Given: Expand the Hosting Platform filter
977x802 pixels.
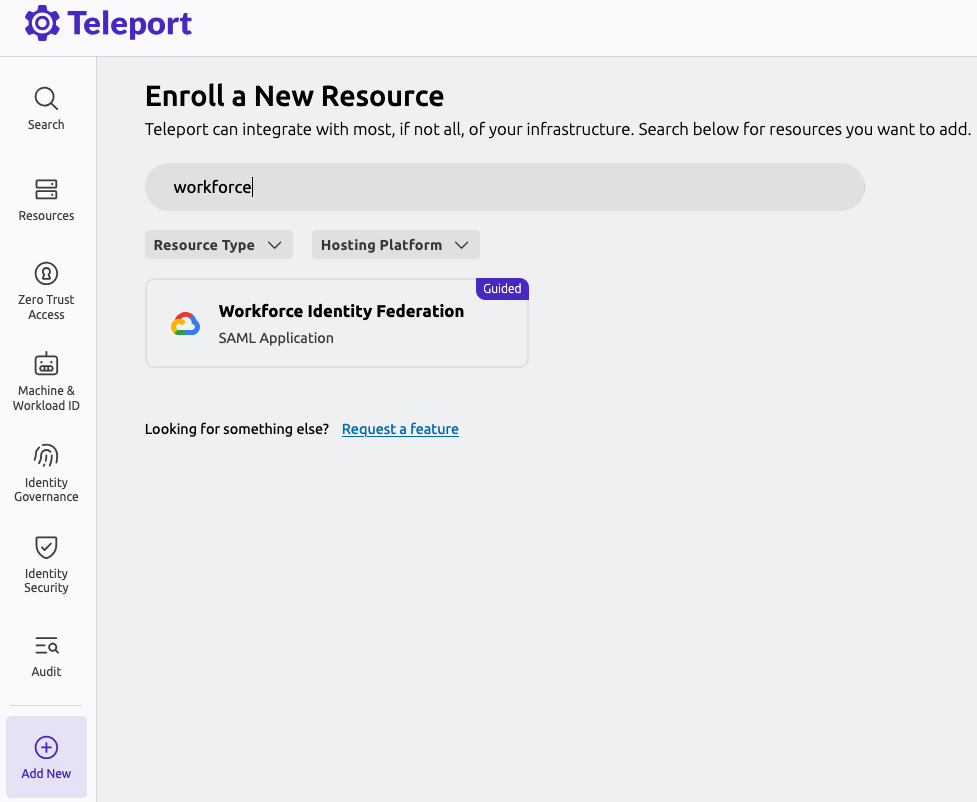Looking at the screenshot, I should pyautogui.click(x=395, y=244).
